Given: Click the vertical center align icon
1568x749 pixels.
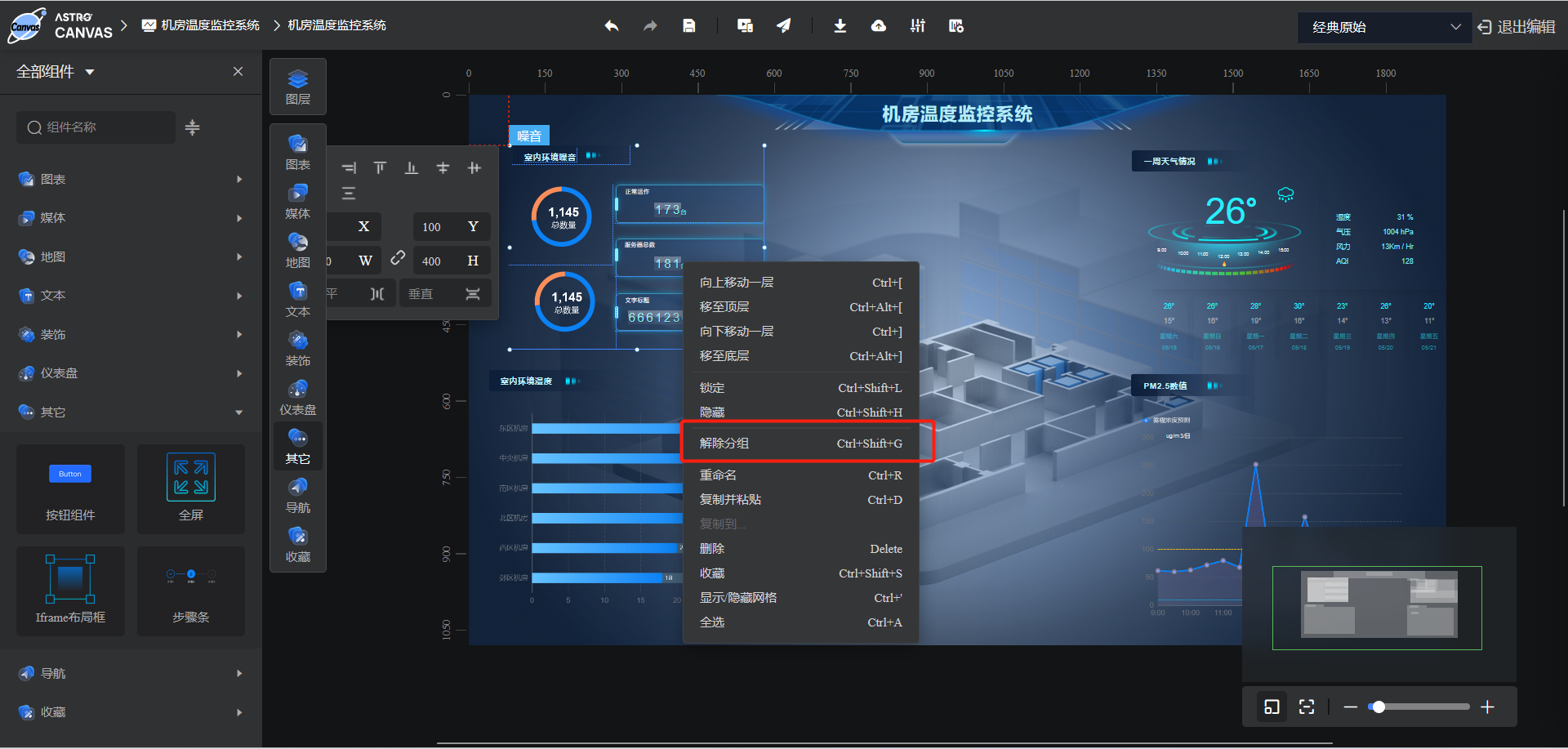Looking at the screenshot, I should coord(443,167).
